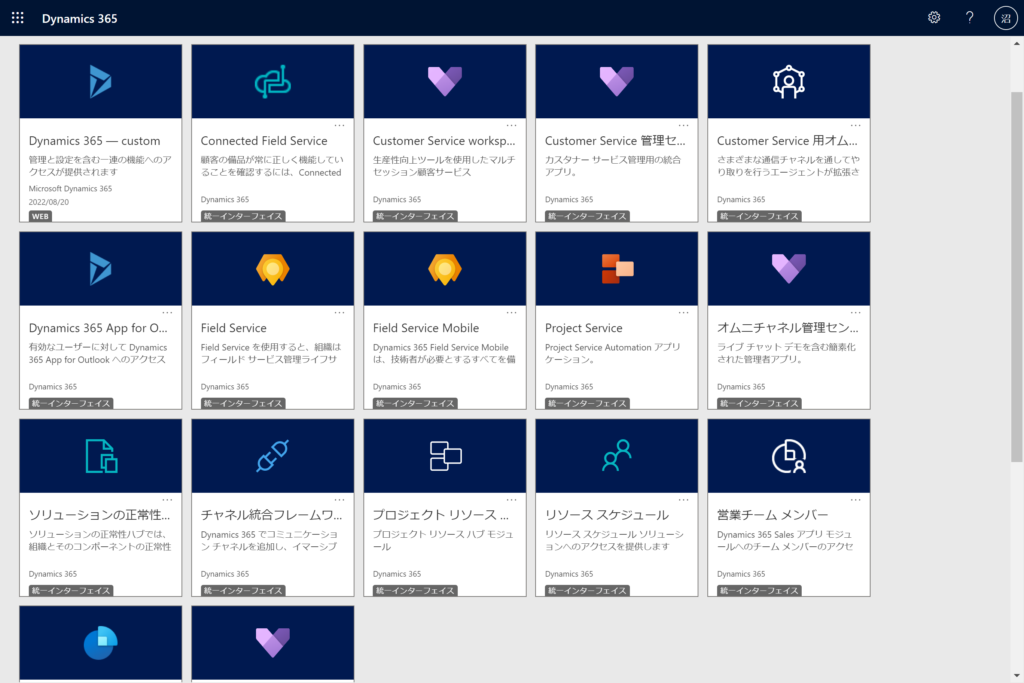Open more options for リソース スケジュール
Viewport: 1024px width, 683px height.
(x=683, y=500)
